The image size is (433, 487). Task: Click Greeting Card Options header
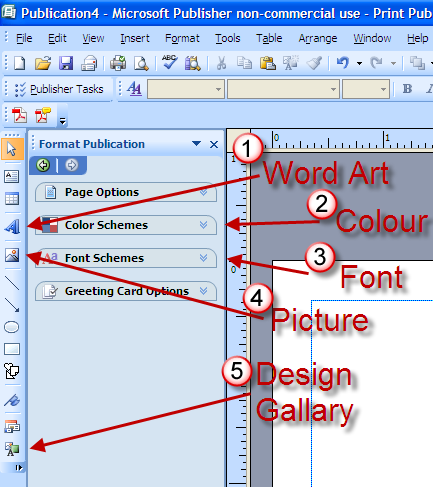[126, 291]
